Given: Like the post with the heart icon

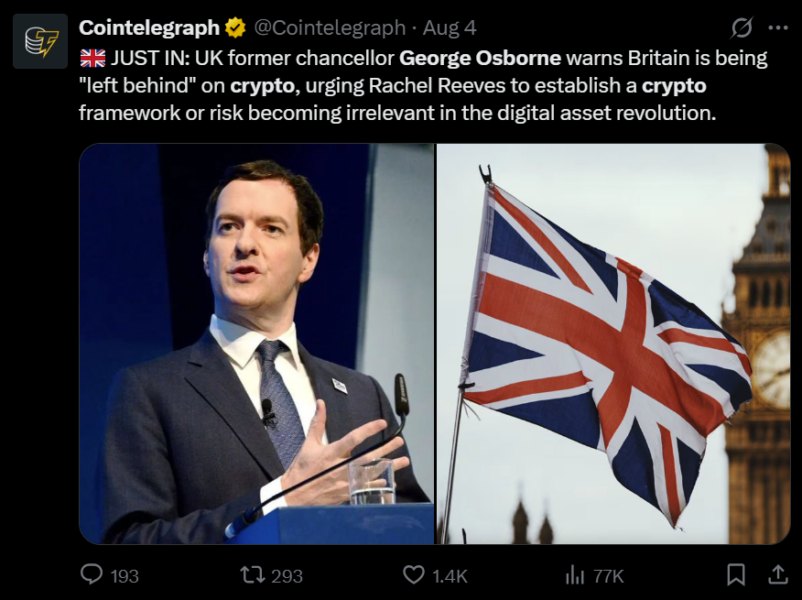Looking at the screenshot, I should [x=413, y=574].
